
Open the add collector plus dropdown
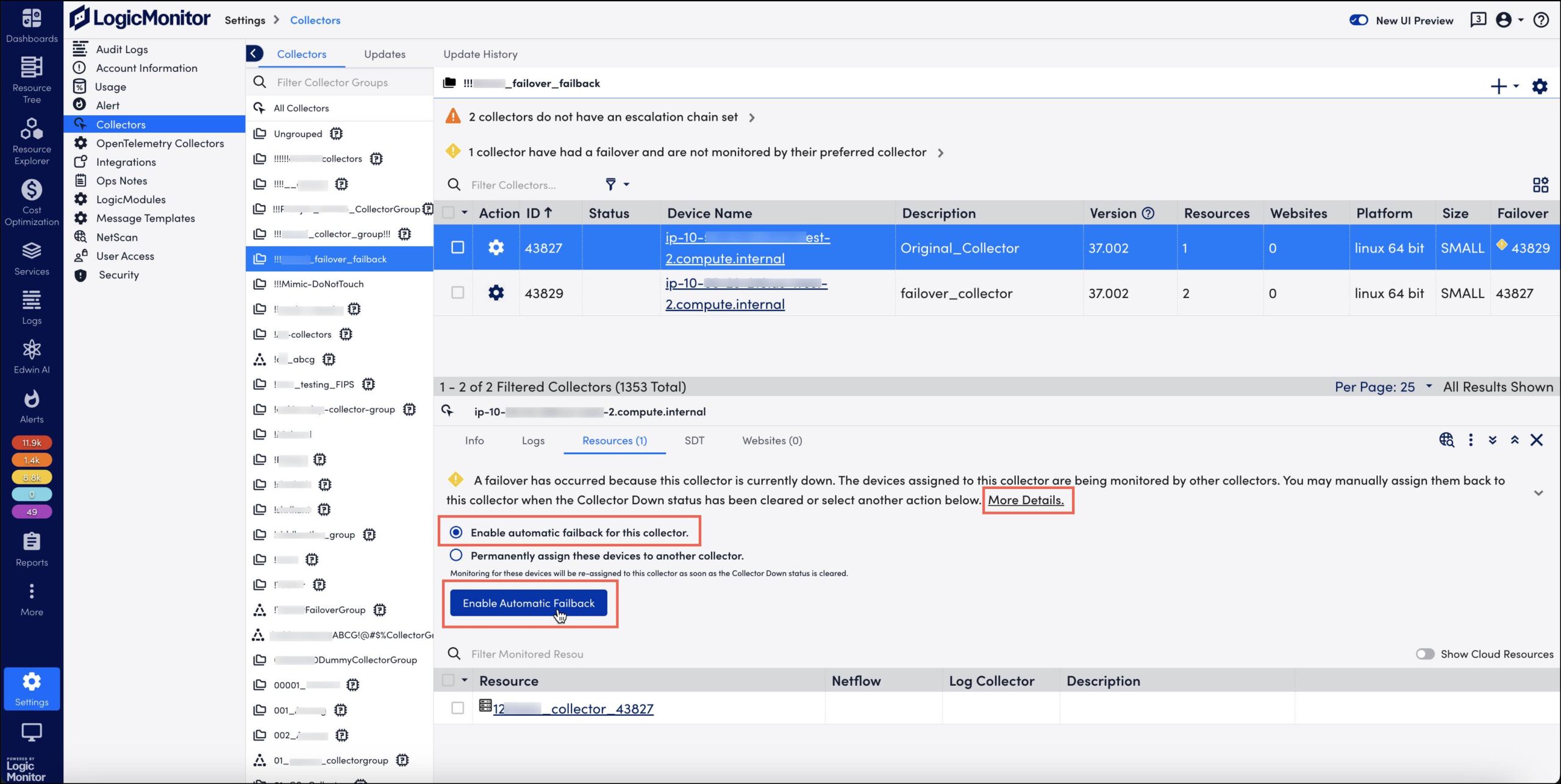1504,87
